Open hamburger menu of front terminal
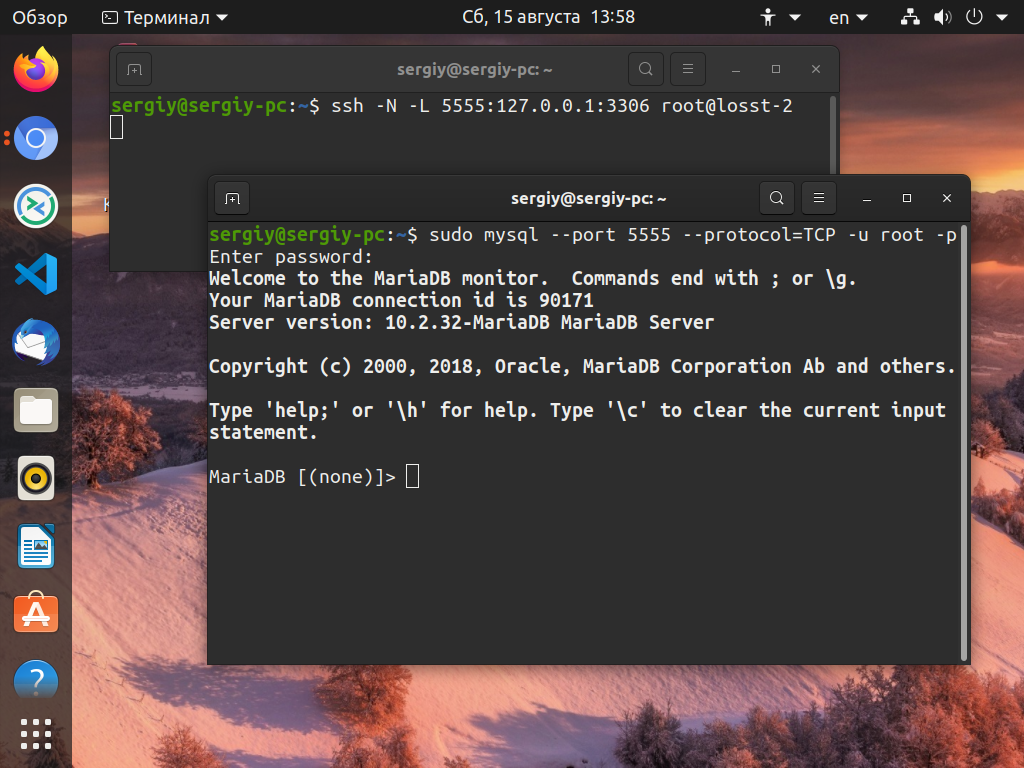The width and height of the screenshot is (1024, 768). (818, 198)
